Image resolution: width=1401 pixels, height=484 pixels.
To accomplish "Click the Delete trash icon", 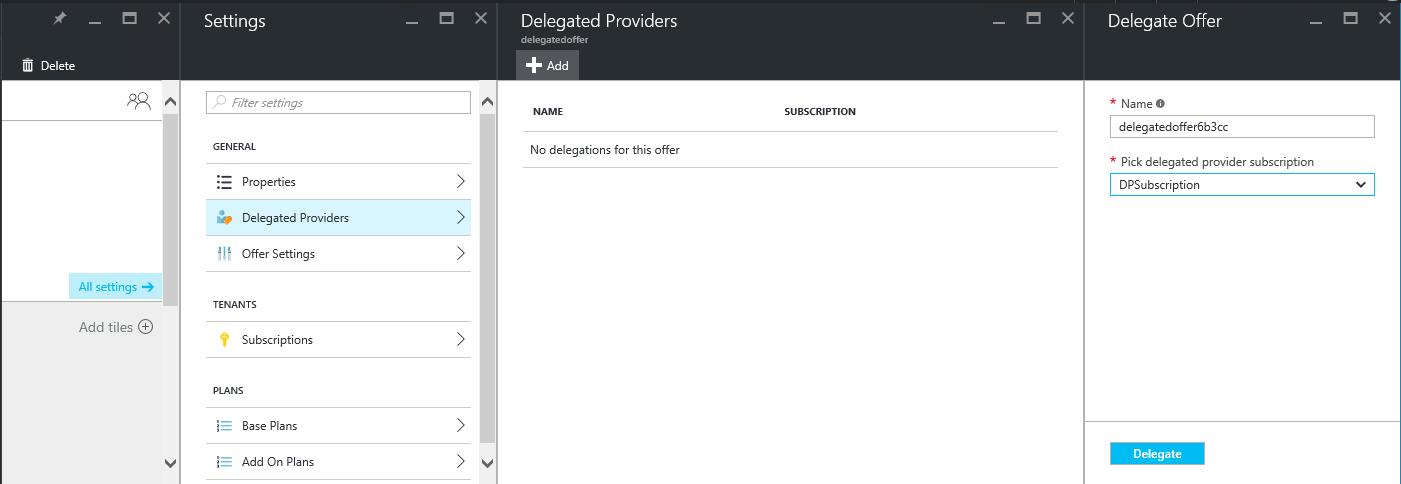I will (x=28, y=65).
